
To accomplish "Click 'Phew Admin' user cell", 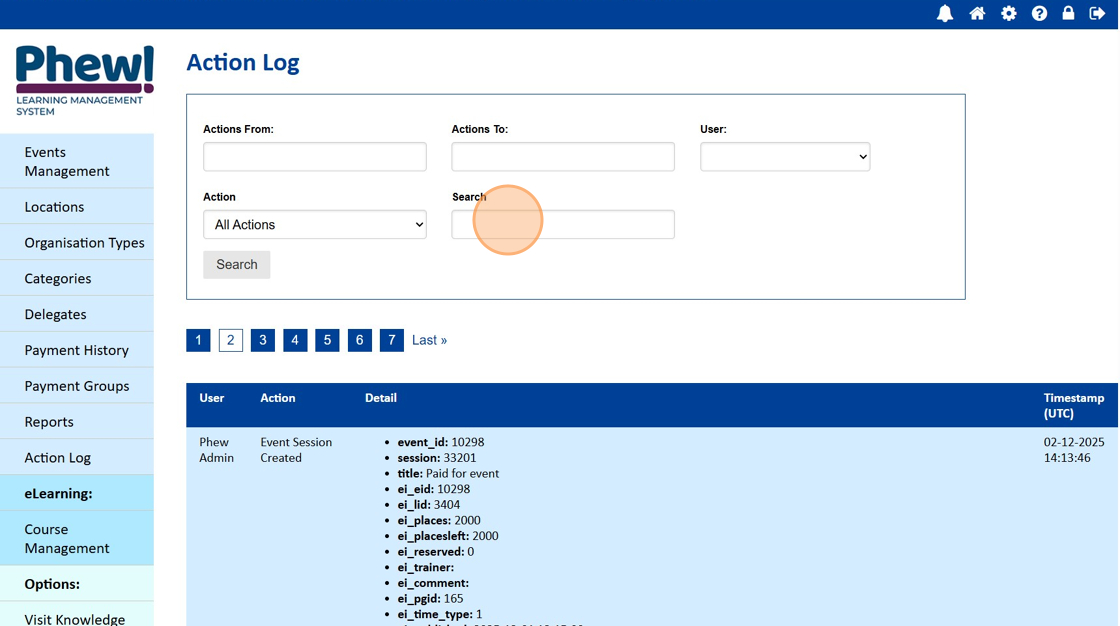I will point(216,449).
